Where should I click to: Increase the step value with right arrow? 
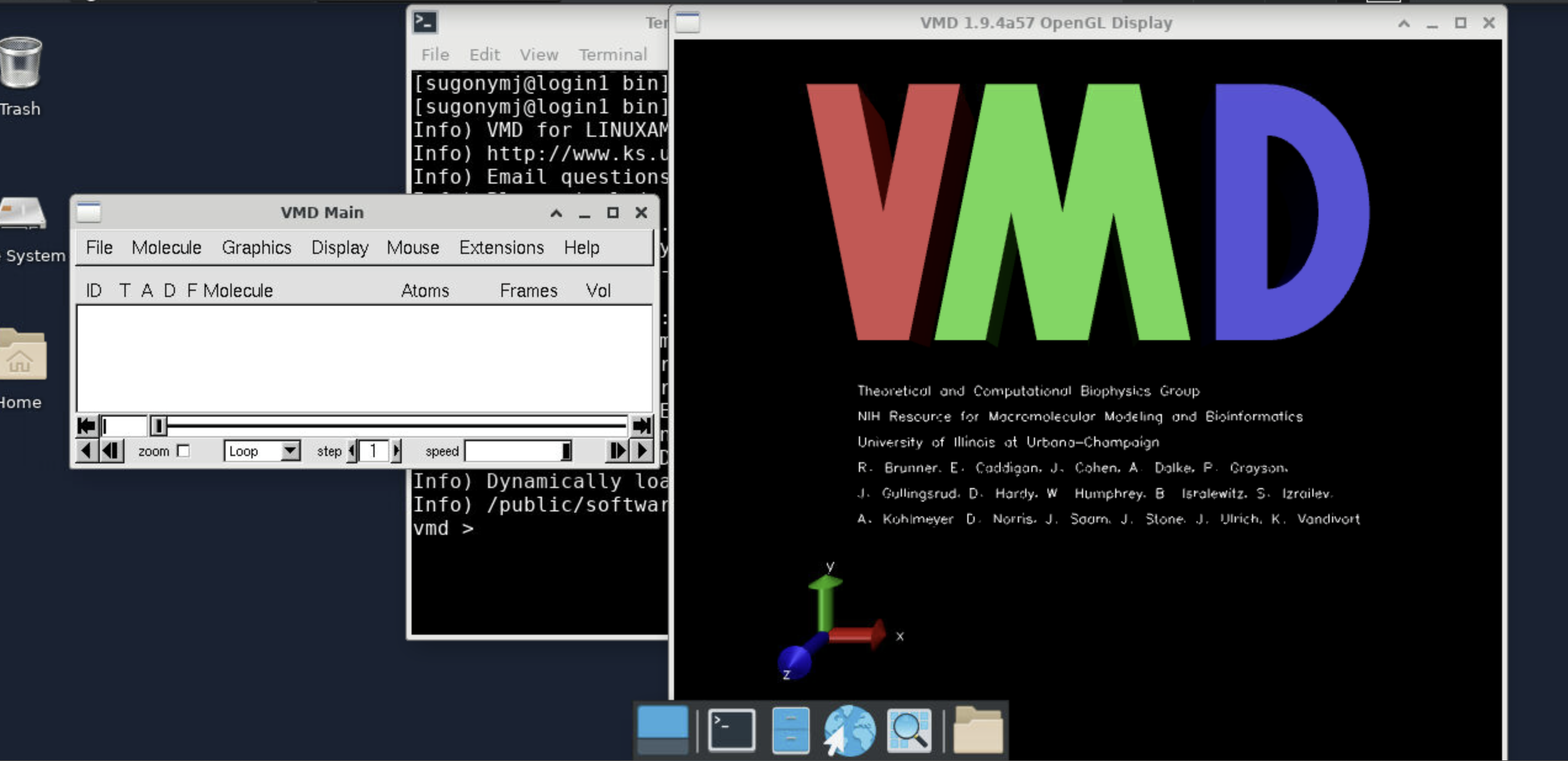point(396,451)
